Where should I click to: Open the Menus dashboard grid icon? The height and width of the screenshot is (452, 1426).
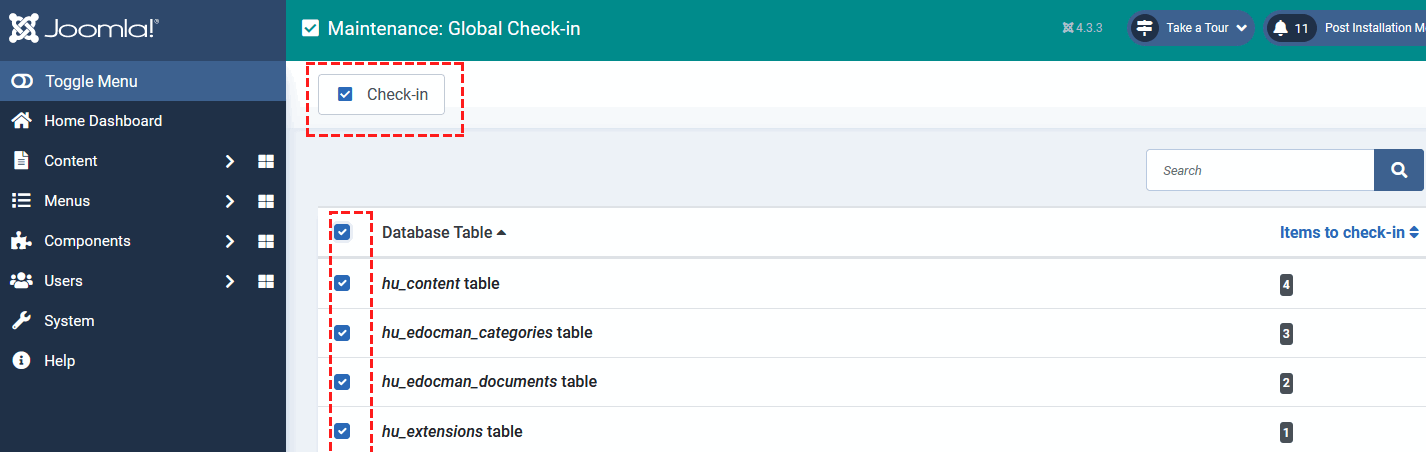pyautogui.click(x=266, y=201)
